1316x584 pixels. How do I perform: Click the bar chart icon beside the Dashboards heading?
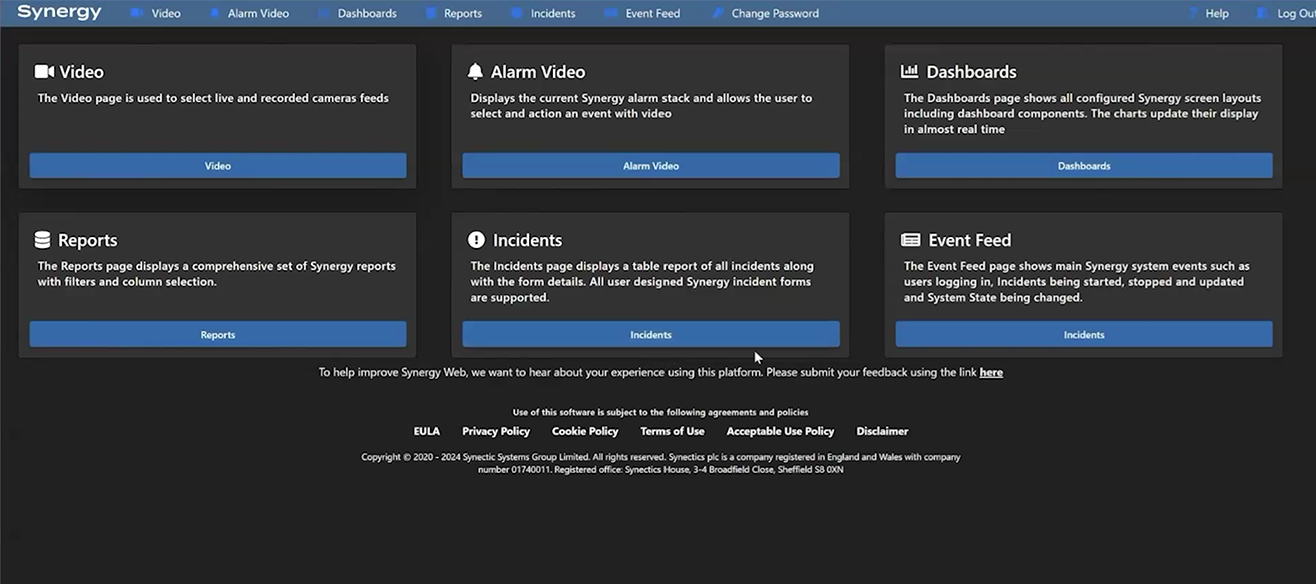click(x=910, y=72)
